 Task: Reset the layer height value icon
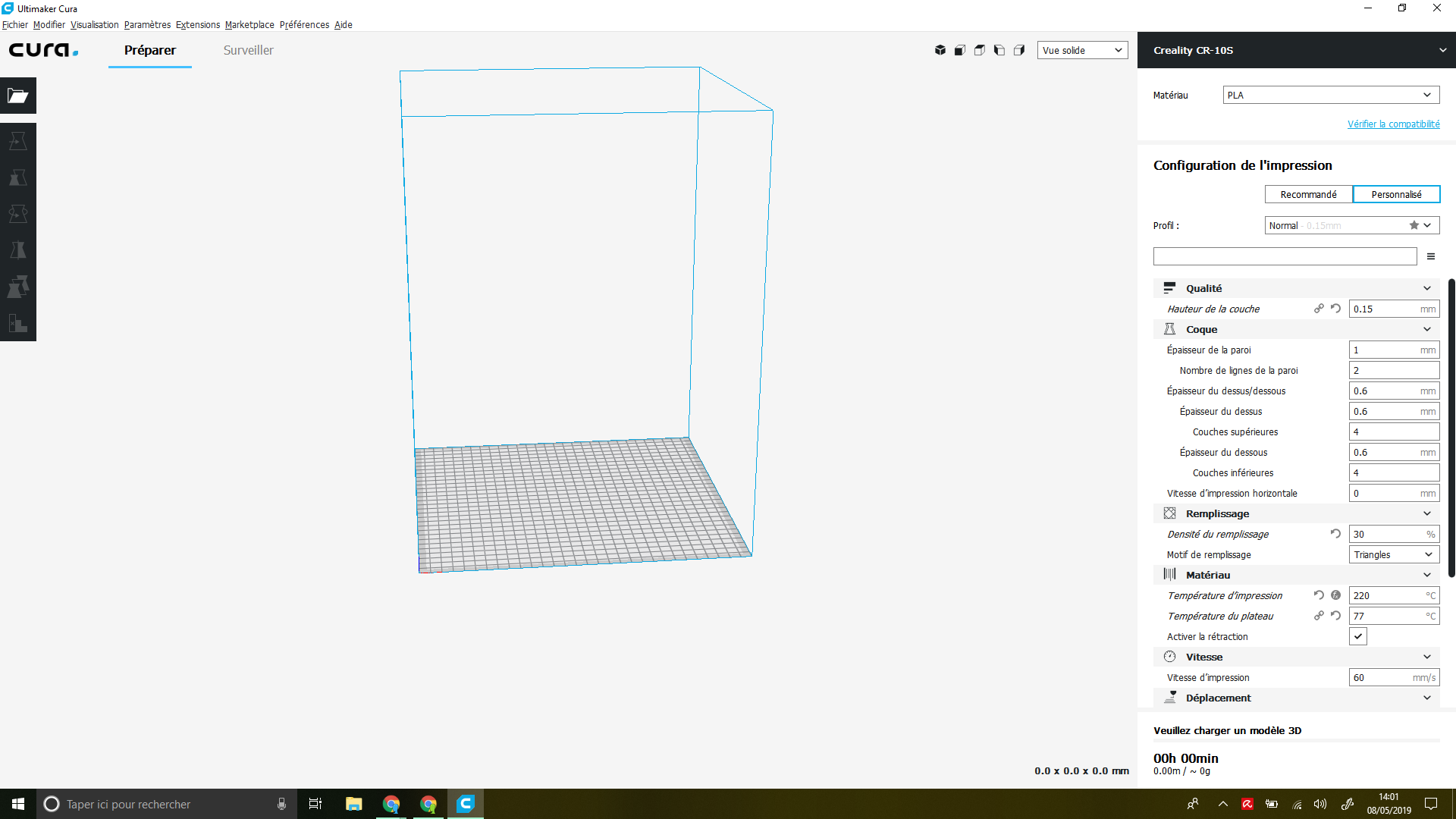(x=1335, y=309)
